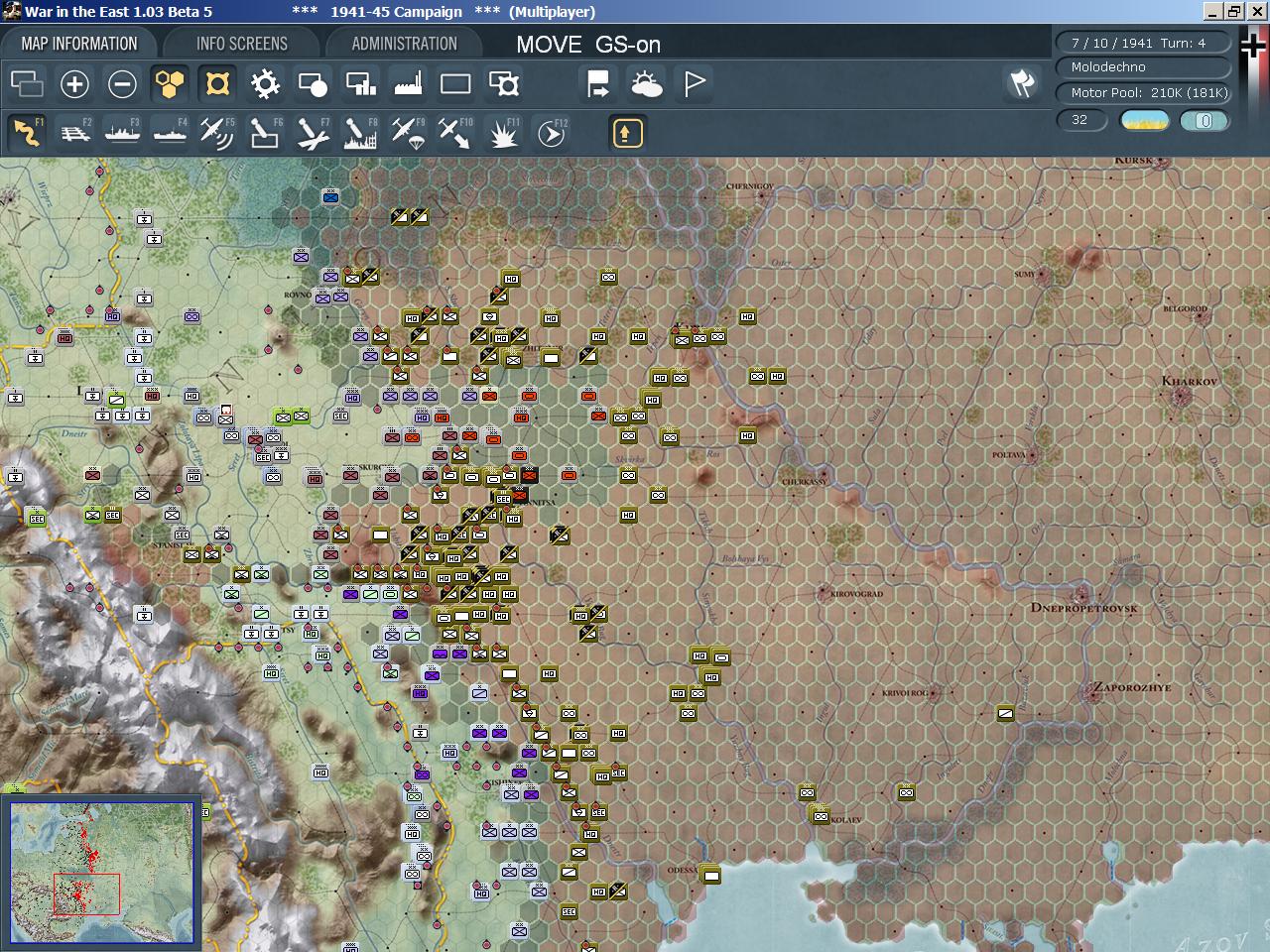Click the blue and yellow weather indicator

(1144, 121)
